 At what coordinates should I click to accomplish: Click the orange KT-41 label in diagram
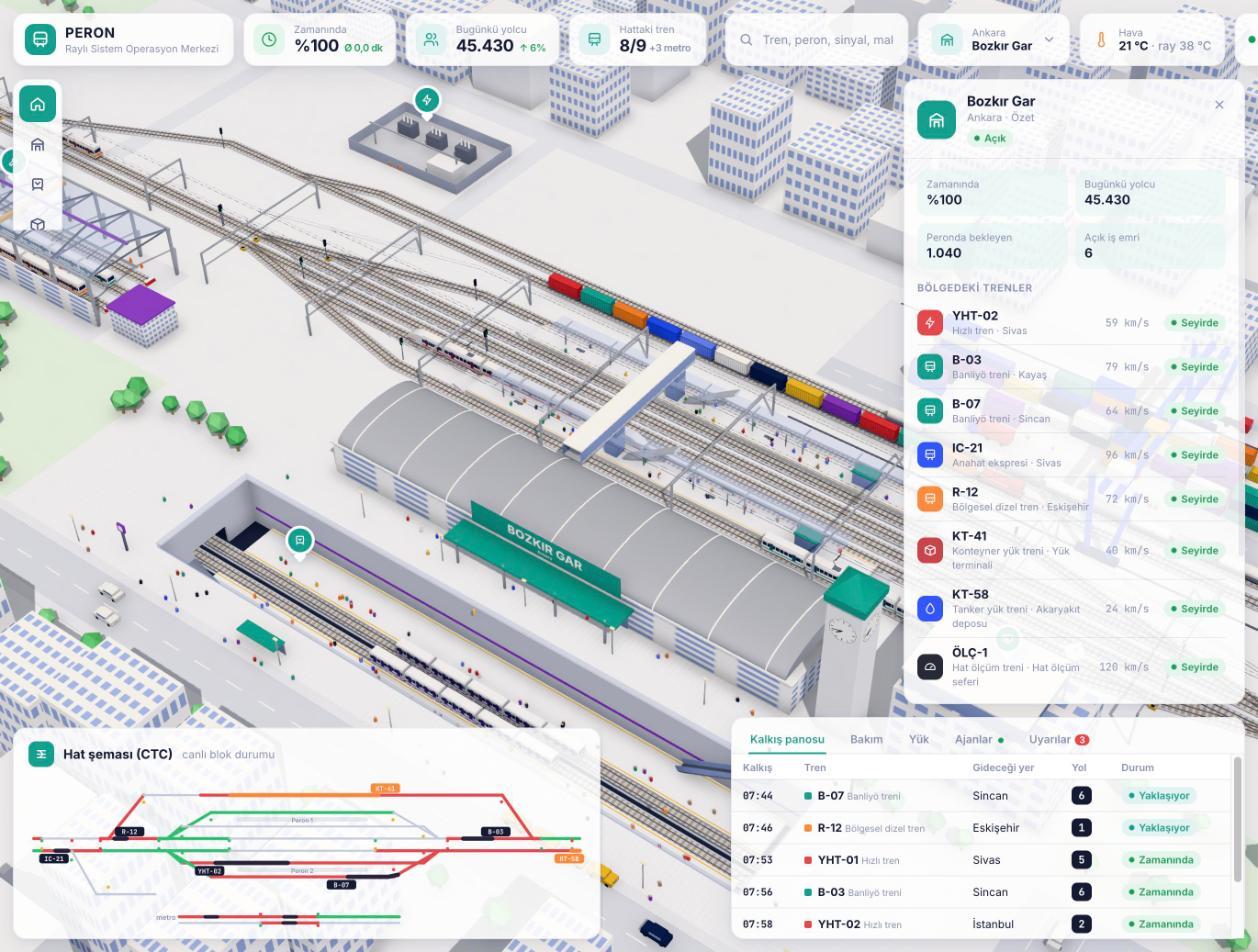pos(385,789)
